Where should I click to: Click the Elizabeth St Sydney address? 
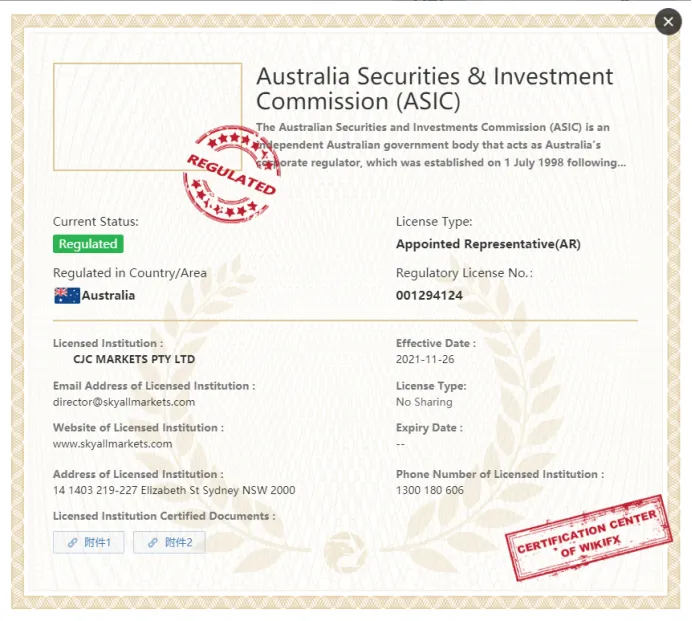(x=174, y=490)
